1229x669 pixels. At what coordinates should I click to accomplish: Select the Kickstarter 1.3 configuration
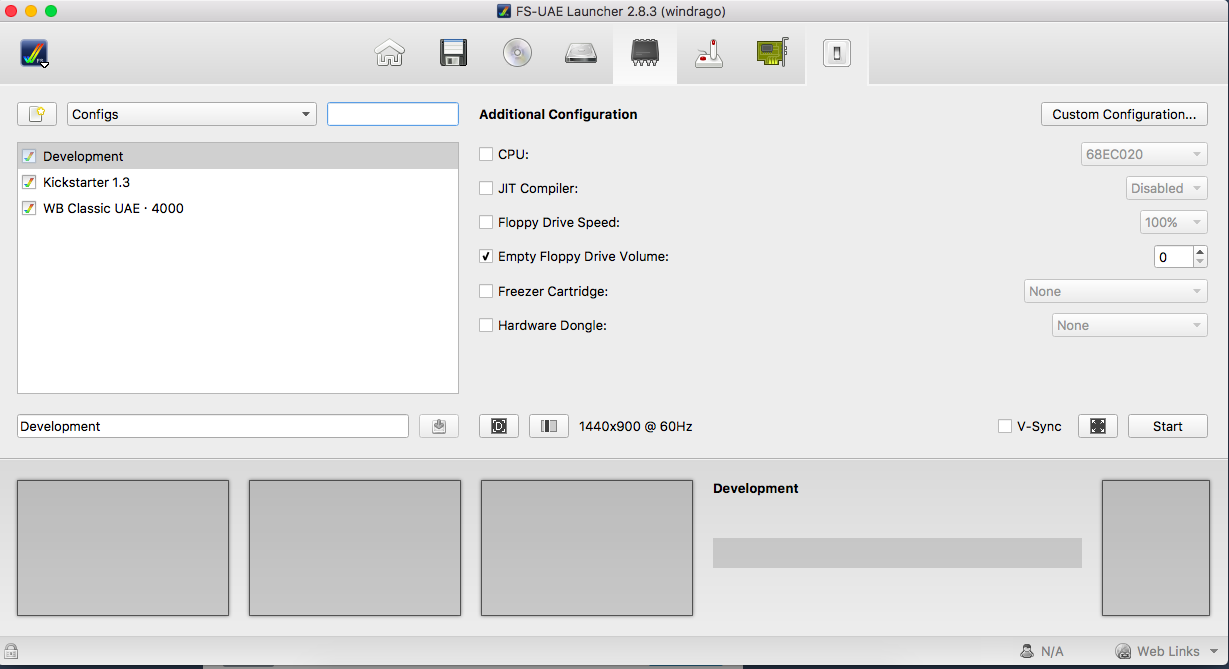238,182
